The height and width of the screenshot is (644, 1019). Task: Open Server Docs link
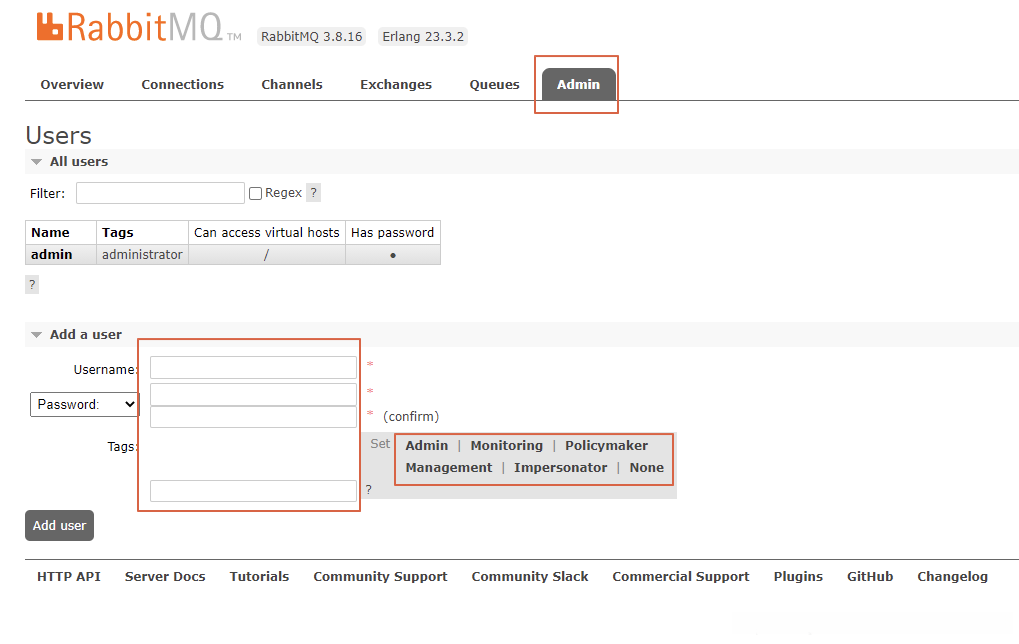click(165, 576)
